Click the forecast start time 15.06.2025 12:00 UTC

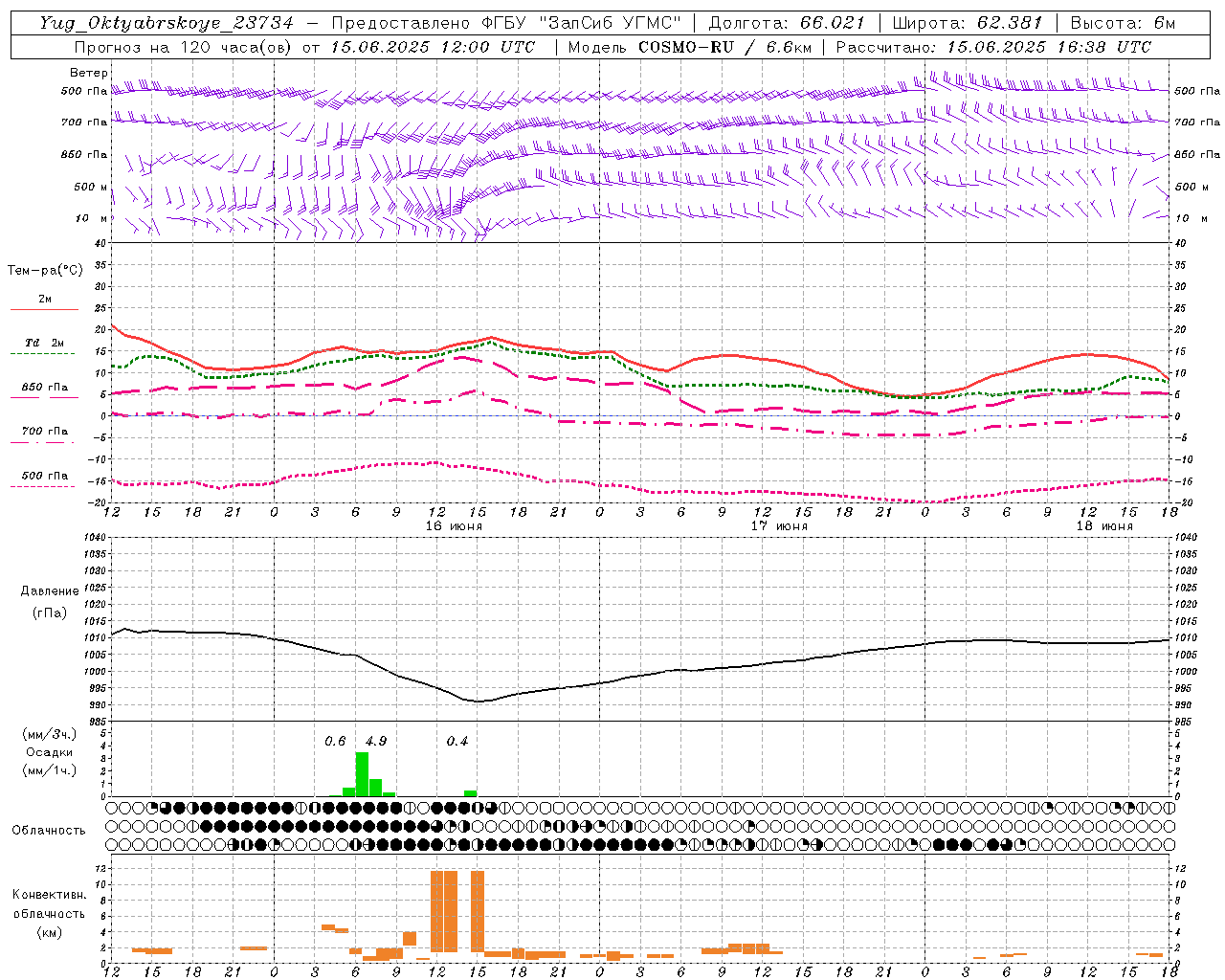coord(434,47)
